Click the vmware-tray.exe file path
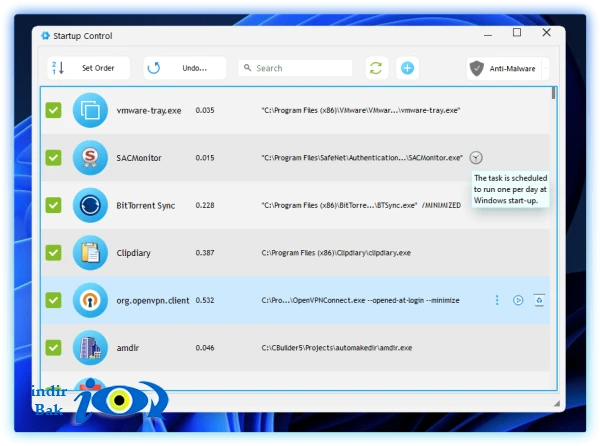 [361, 110]
